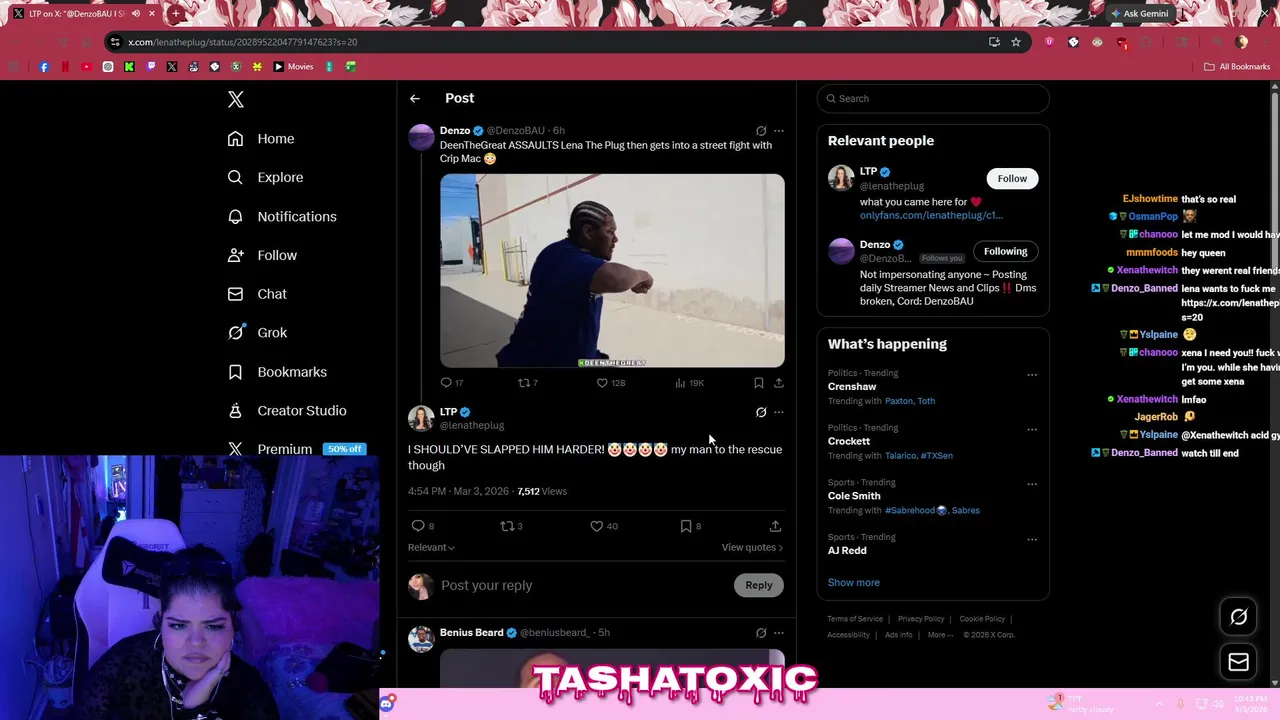Play the DeenTheGreat video thumbnail
The width and height of the screenshot is (1280, 720).
coord(612,271)
